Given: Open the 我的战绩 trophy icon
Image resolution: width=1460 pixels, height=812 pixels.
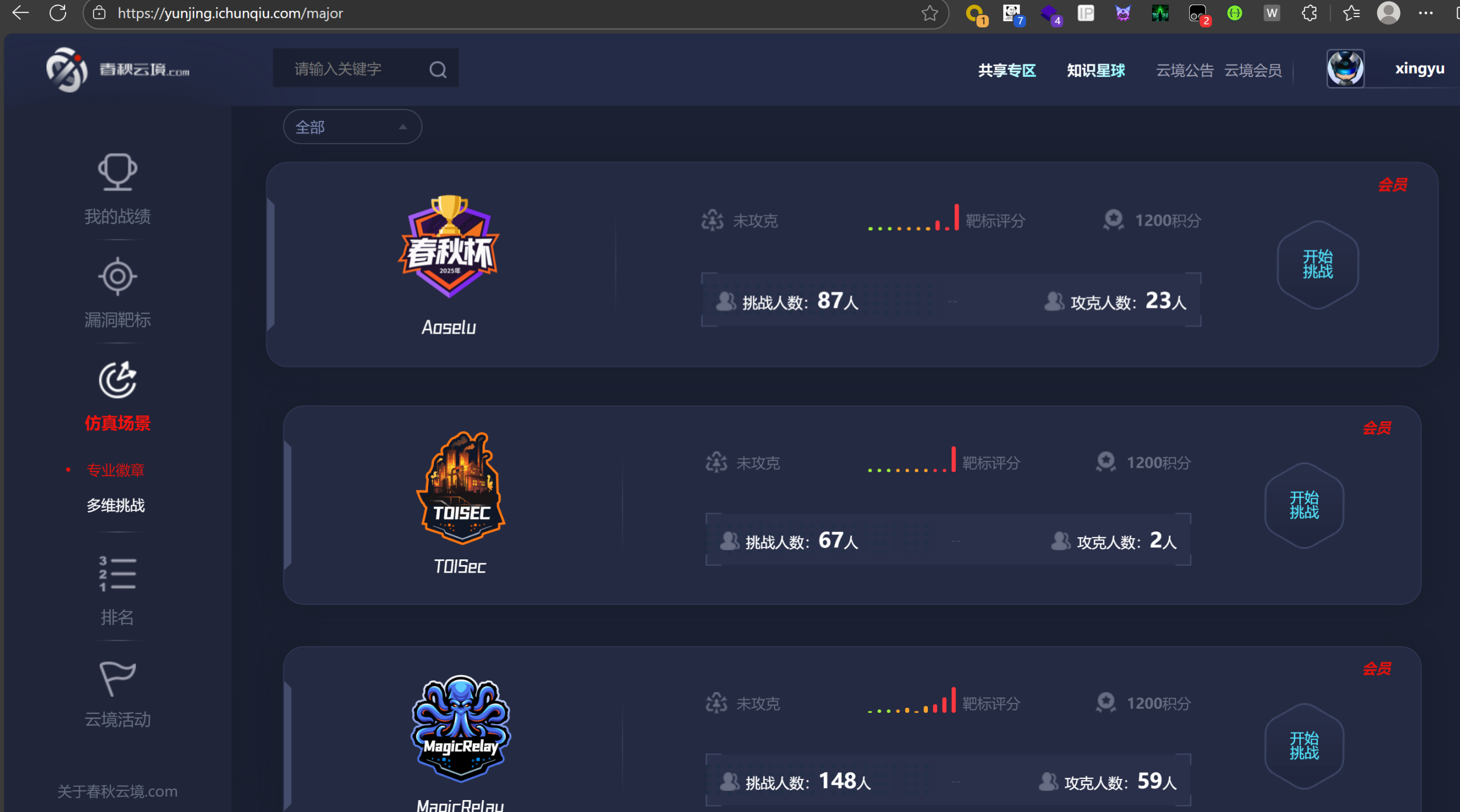Looking at the screenshot, I should (x=117, y=172).
